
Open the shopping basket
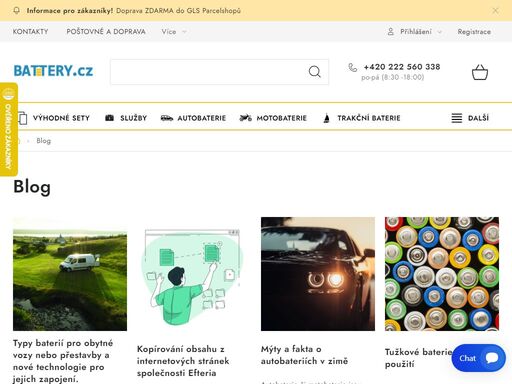click(x=480, y=72)
